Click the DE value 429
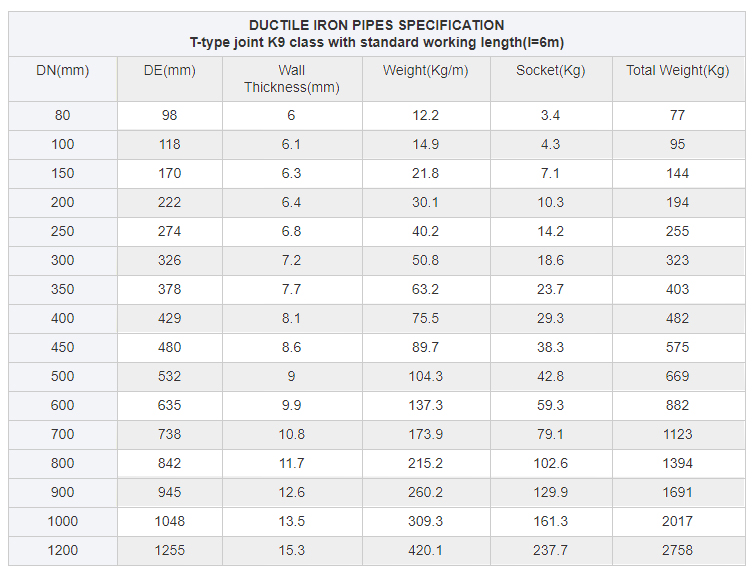This screenshot has width=754, height=570. (x=169, y=318)
